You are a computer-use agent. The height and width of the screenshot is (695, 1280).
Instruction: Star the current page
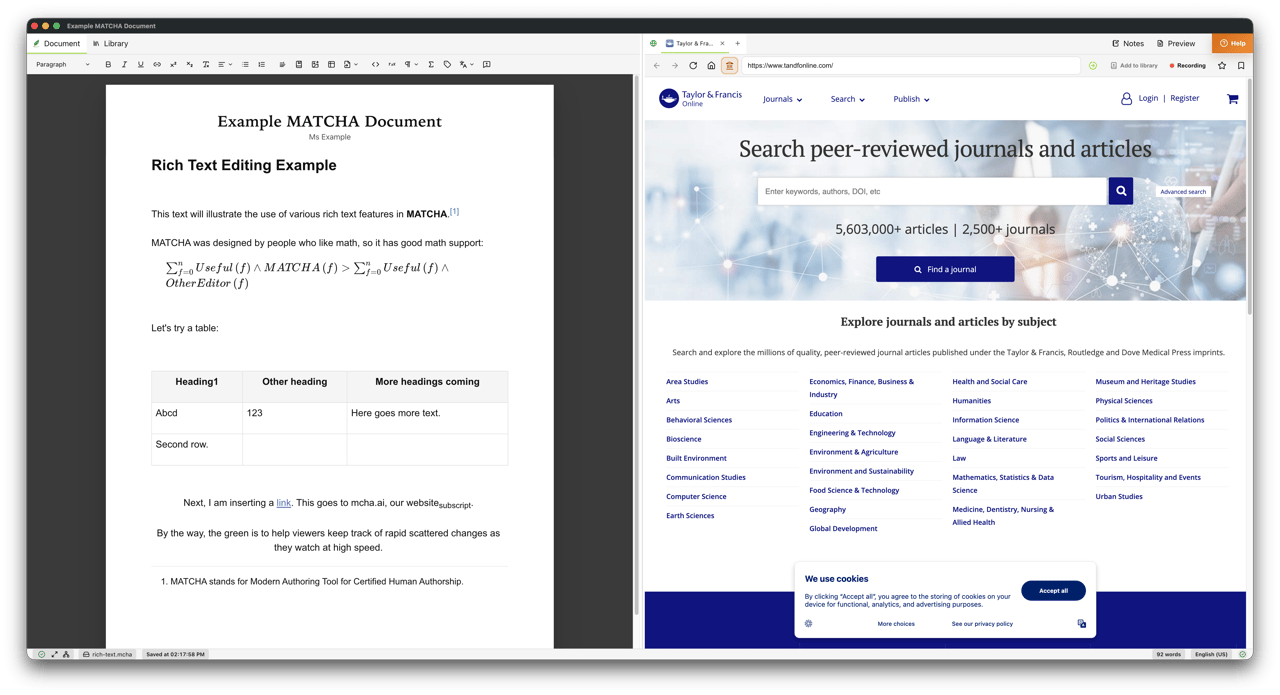click(1222, 65)
